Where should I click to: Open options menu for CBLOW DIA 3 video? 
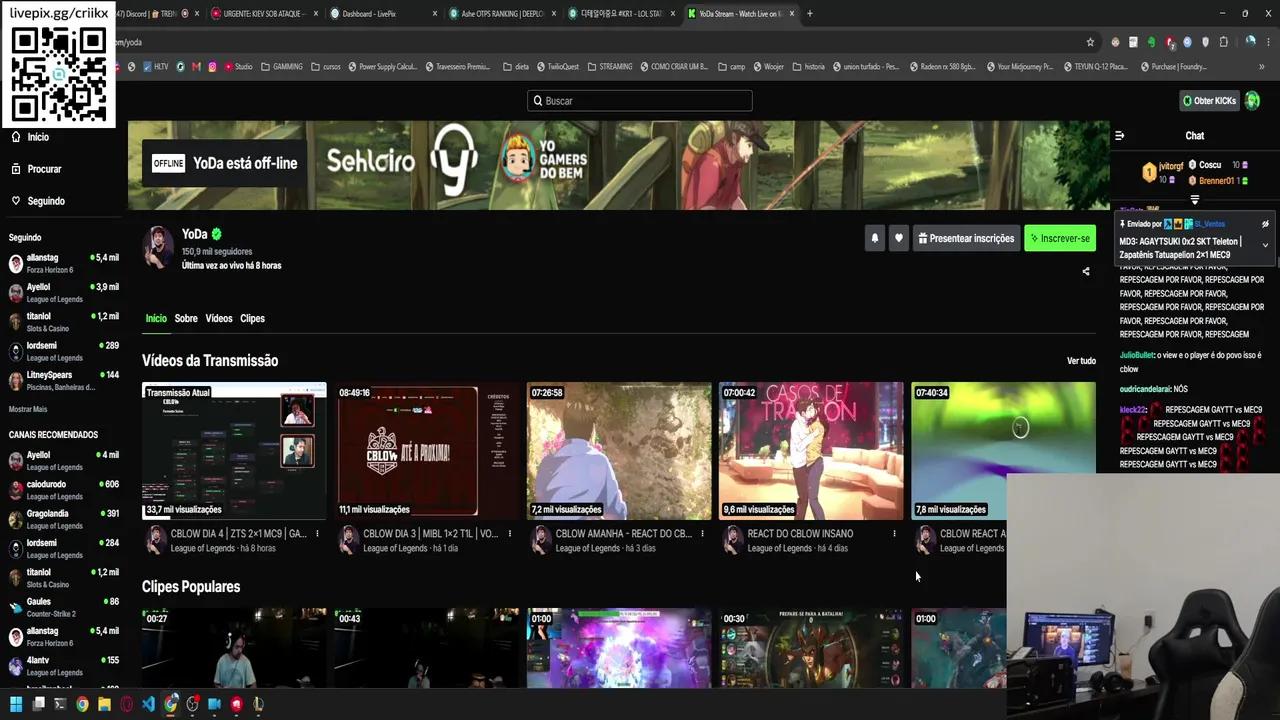tap(509, 534)
